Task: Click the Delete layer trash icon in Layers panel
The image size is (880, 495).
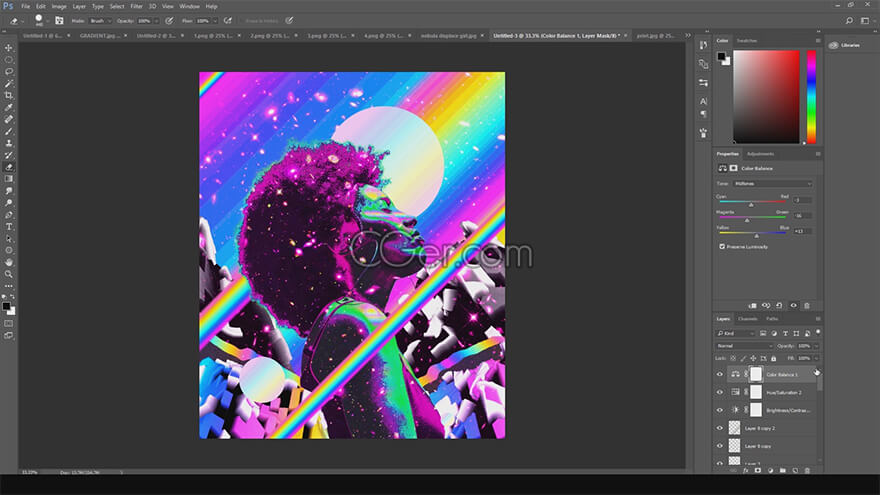Action: 807,470
